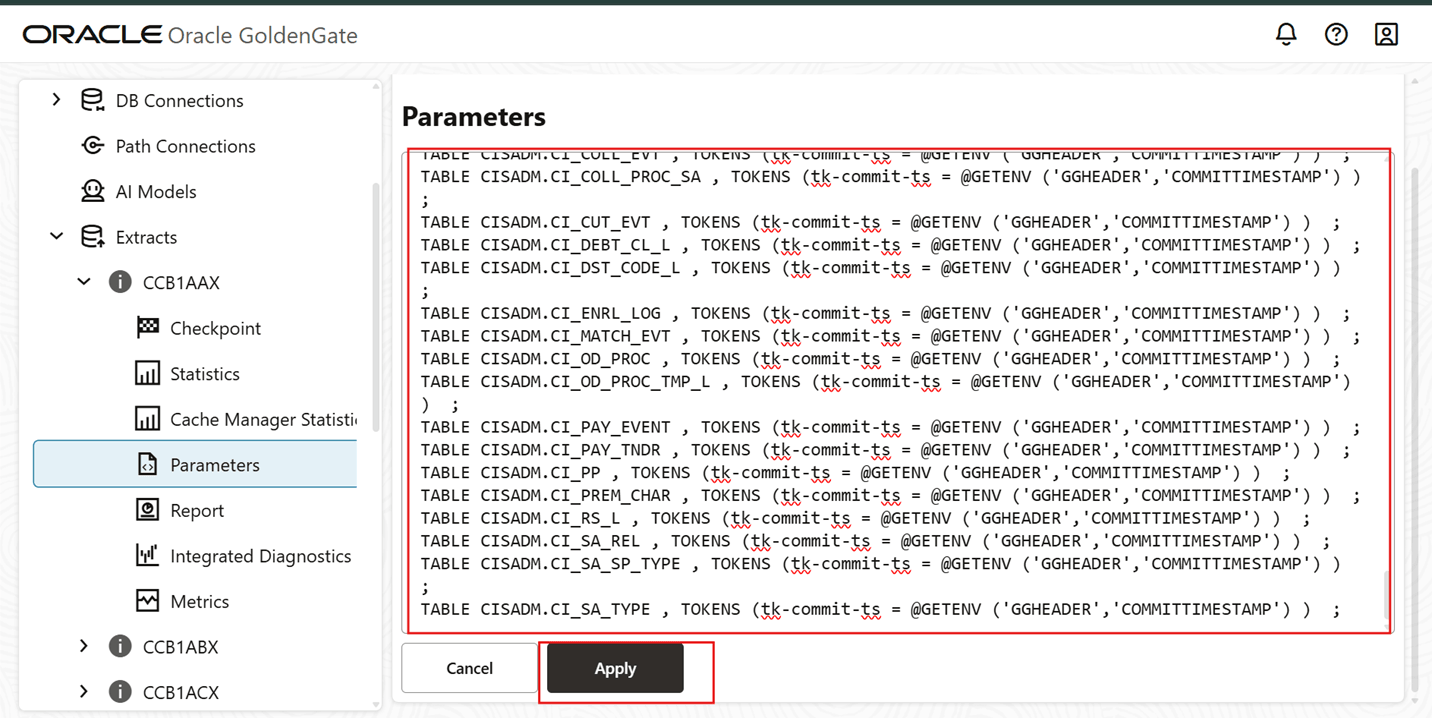Open the Report icon
This screenshot has width=1432, height=718.
coord(148,510)
